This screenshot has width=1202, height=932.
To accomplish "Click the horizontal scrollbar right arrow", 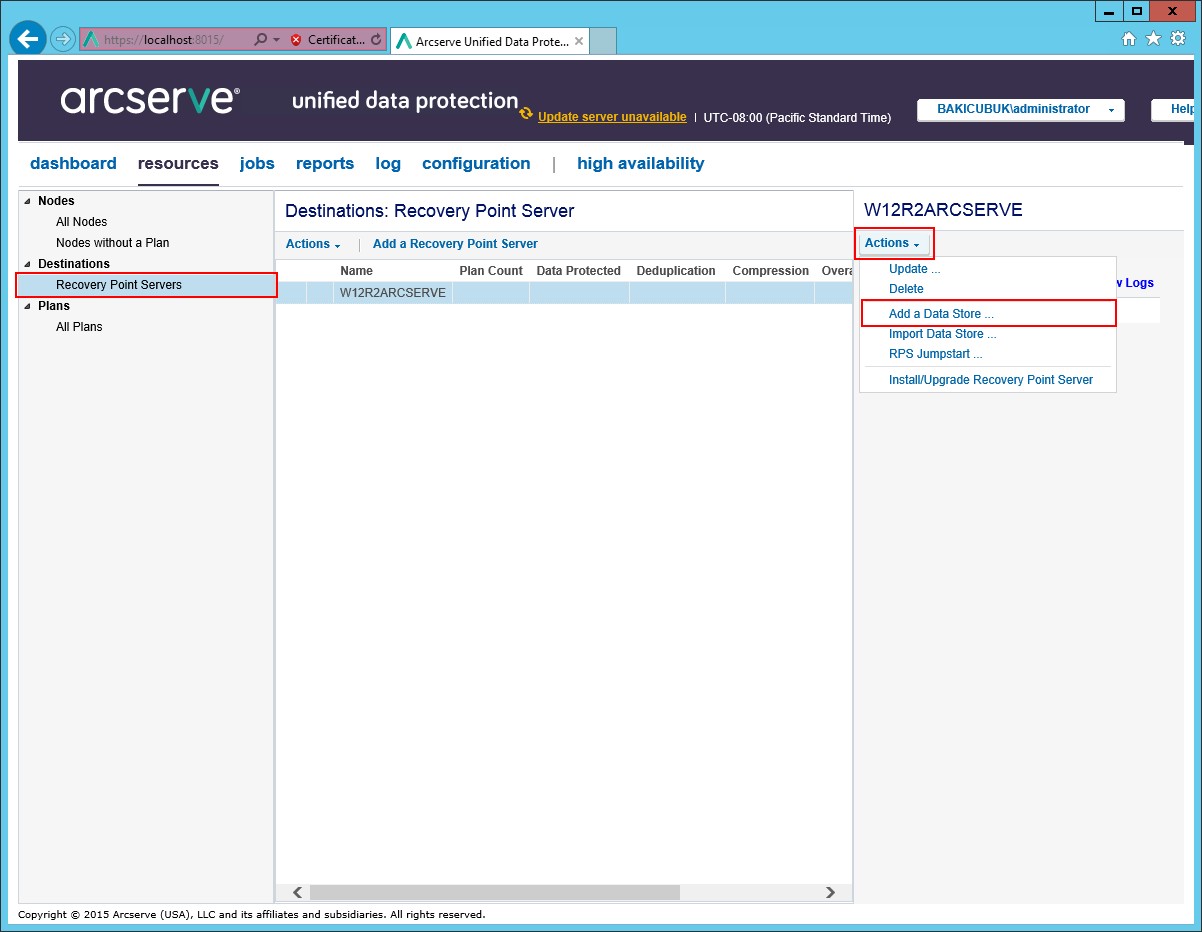I will click(x=830, y=892).
